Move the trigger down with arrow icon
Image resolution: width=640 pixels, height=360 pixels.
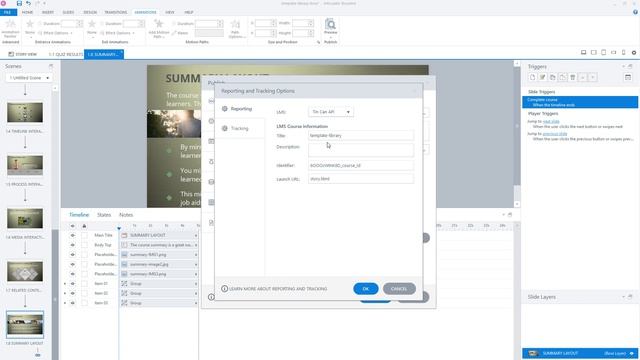point(593,77)
